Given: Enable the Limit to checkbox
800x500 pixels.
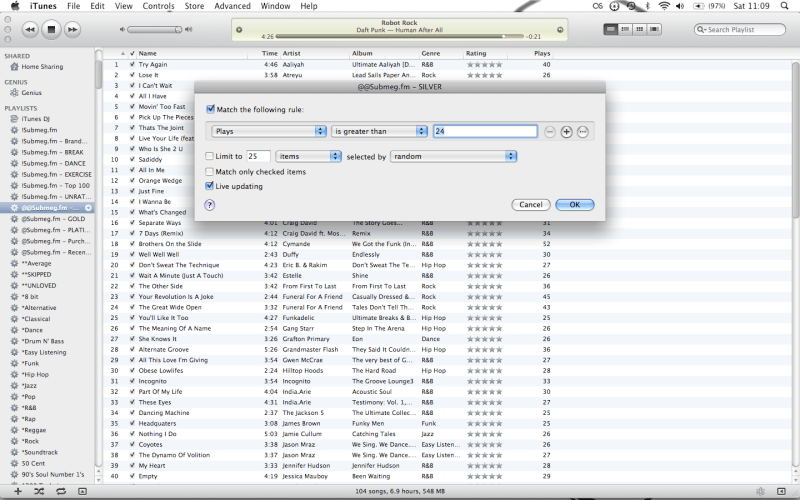Looking at the screenshot, I should (x=210, y=157).
